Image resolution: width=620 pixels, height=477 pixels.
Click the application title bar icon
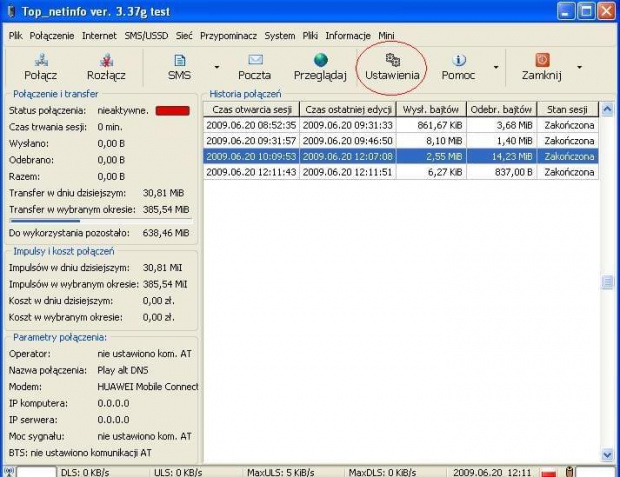[11, 11]
